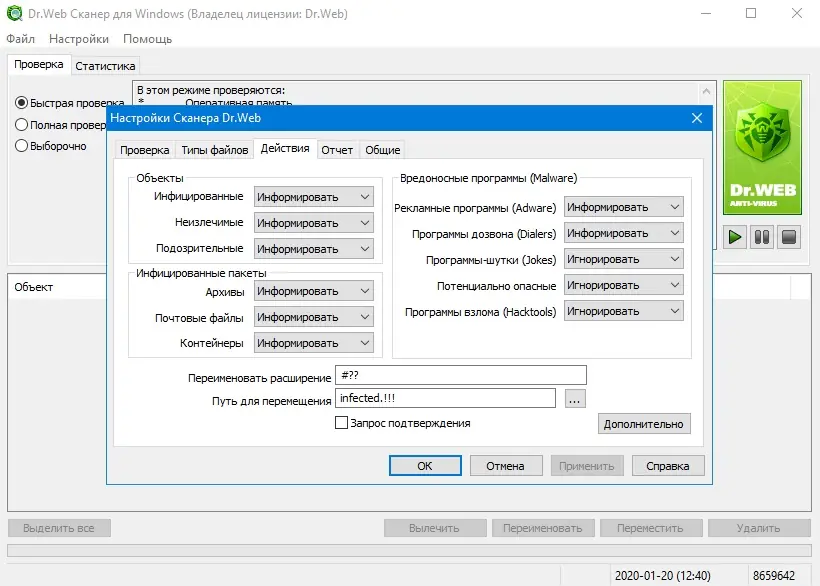Open Программы взлома (Hacktools) dropdown
The height and width of the screenshot is (586, 820).
coord(624,312)
